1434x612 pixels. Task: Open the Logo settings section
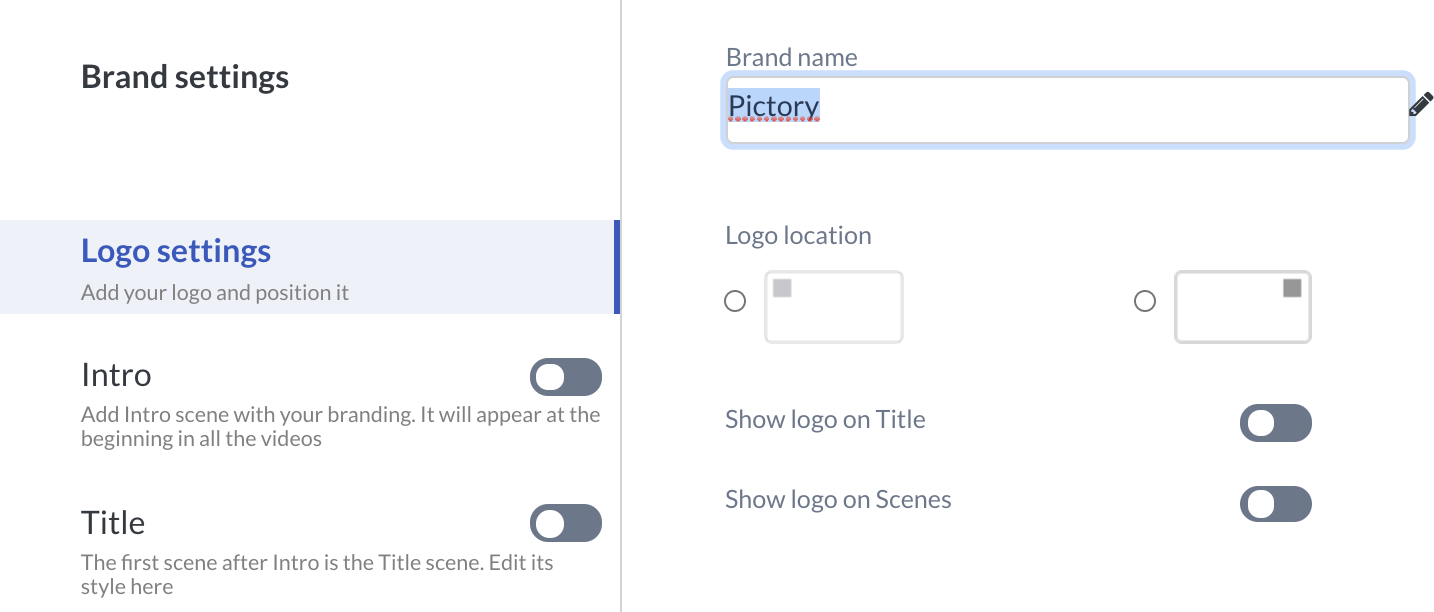176,251
